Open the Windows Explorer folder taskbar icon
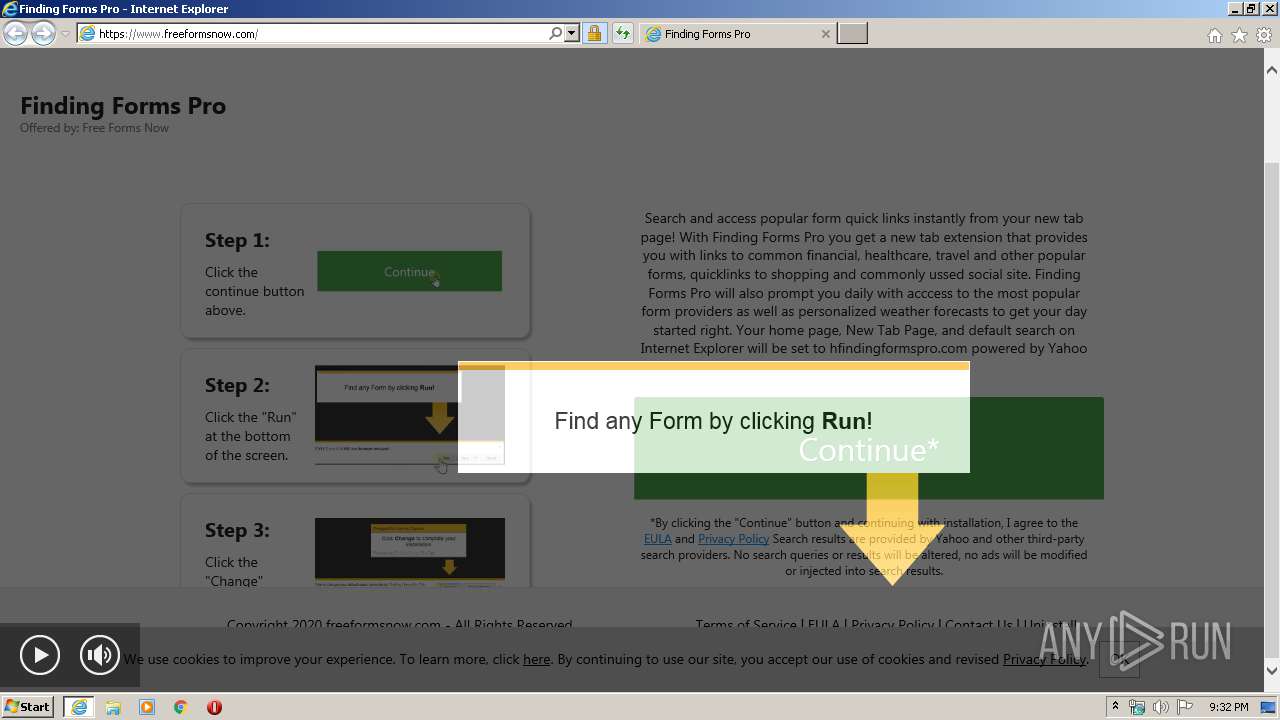1280x720 pixels. pos(113,707)
